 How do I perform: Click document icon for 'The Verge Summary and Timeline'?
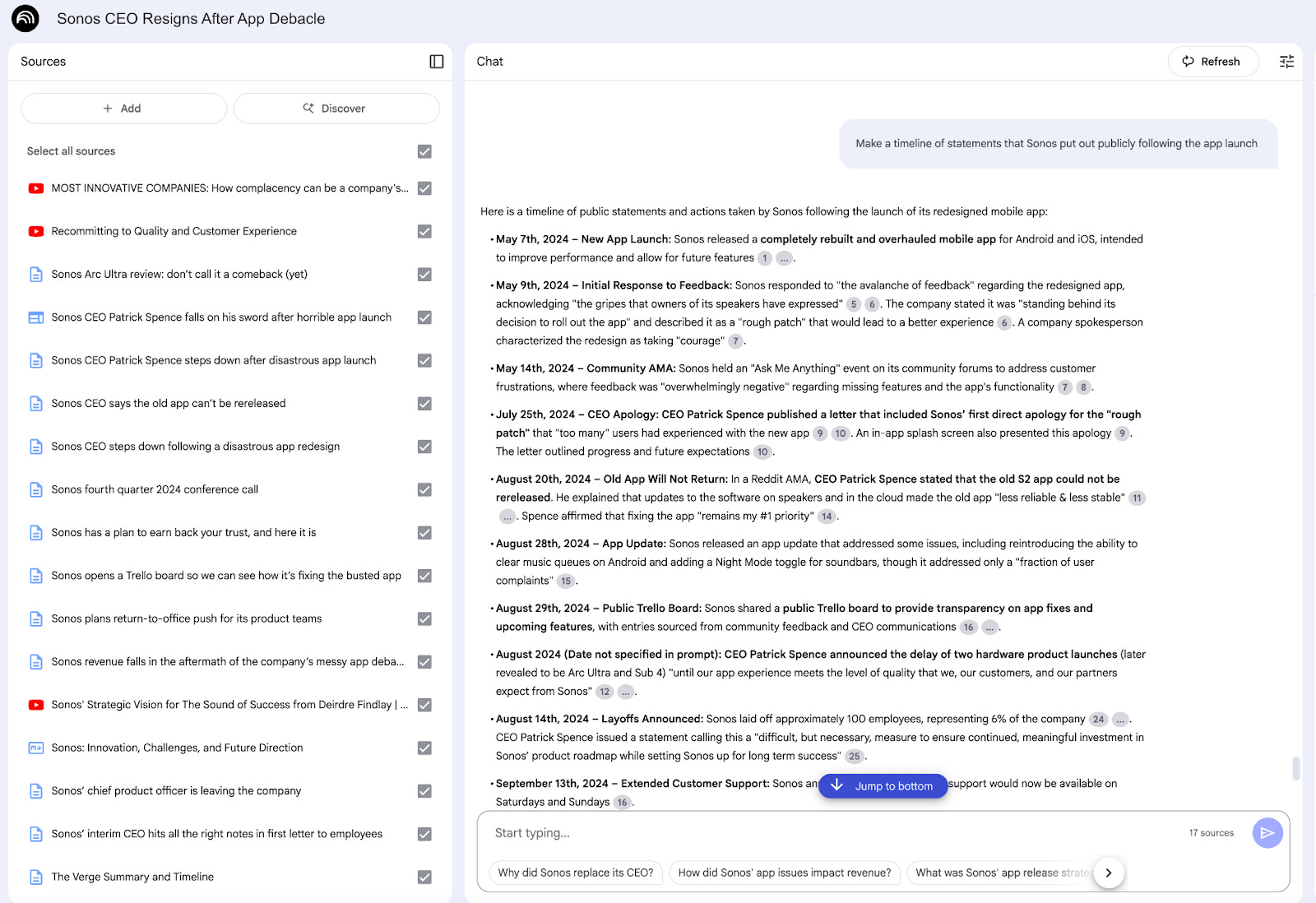[36, 877]
